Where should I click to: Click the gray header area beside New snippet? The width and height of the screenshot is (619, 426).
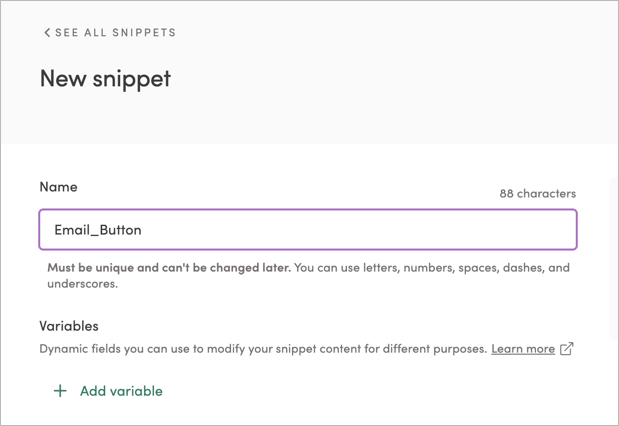coord(400,80)
